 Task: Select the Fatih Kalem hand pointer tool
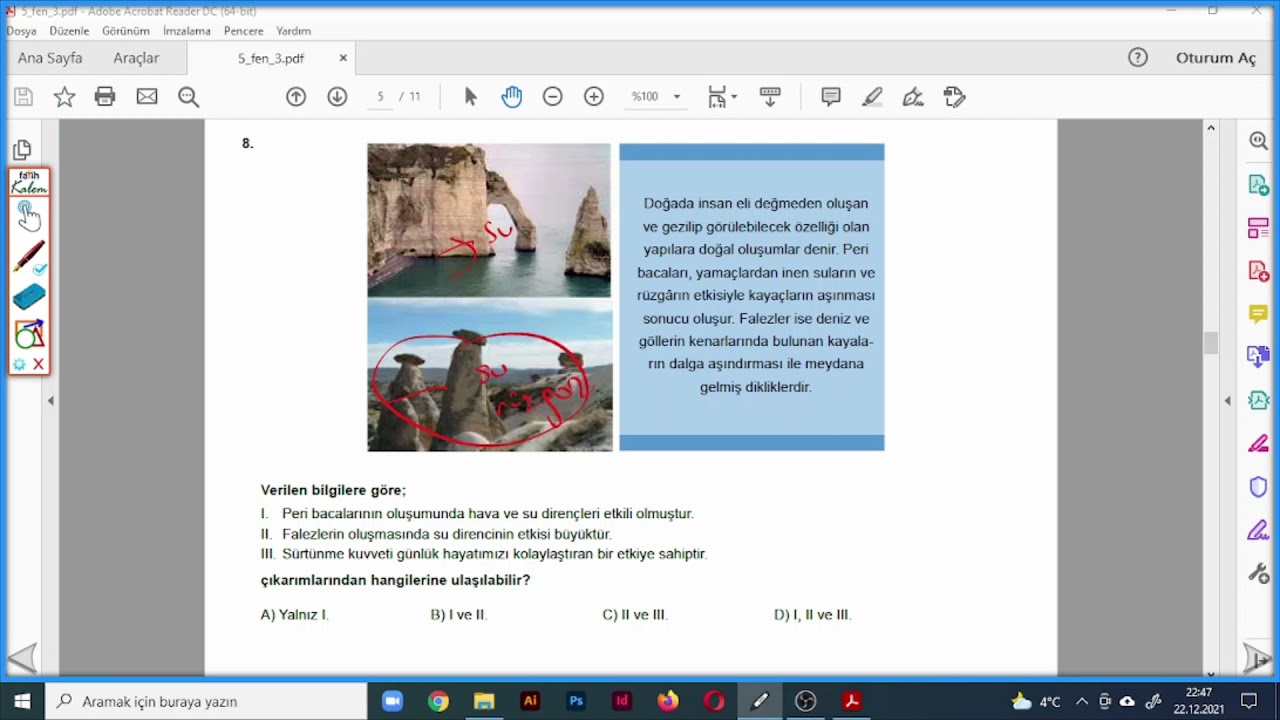pos(28,216)
